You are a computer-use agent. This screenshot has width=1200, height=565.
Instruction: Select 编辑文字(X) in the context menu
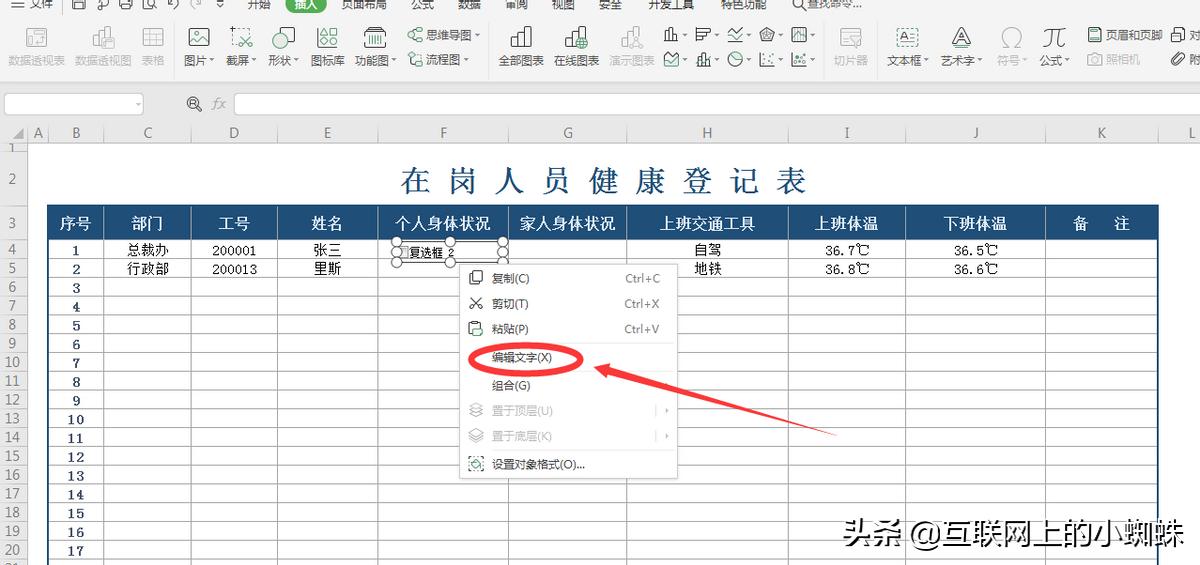coord(568,357)
